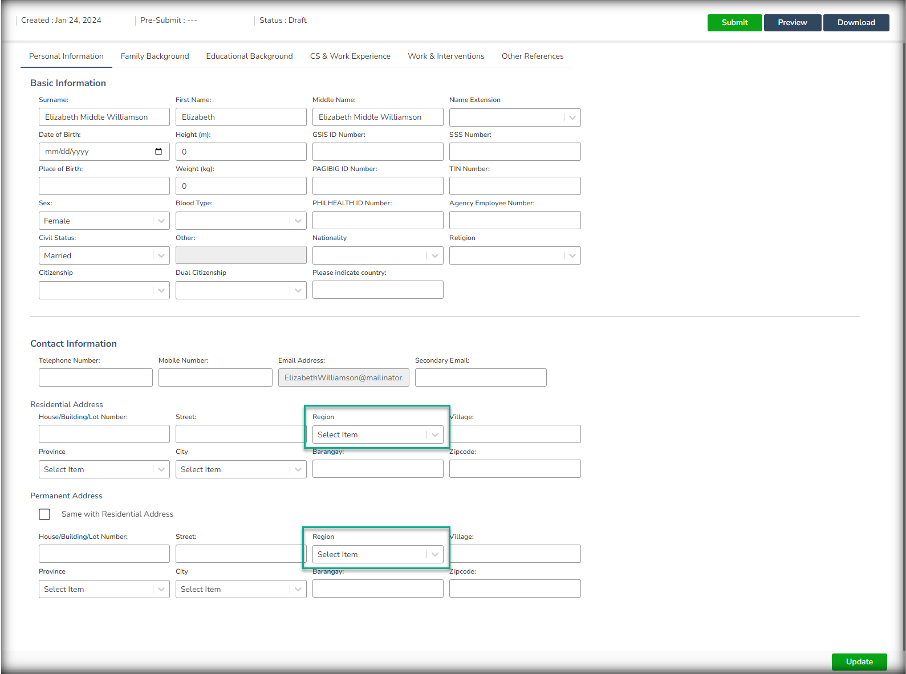Expand the Blood Type dropdown
Viewport: 906px width, 674px height.
coord(240,221)
